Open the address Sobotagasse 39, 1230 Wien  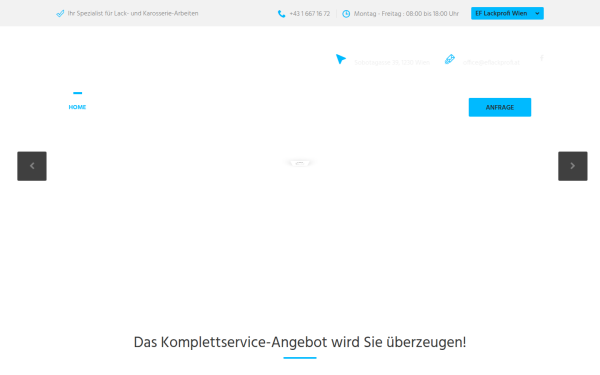pyautogui.click(x=392, y=62)
